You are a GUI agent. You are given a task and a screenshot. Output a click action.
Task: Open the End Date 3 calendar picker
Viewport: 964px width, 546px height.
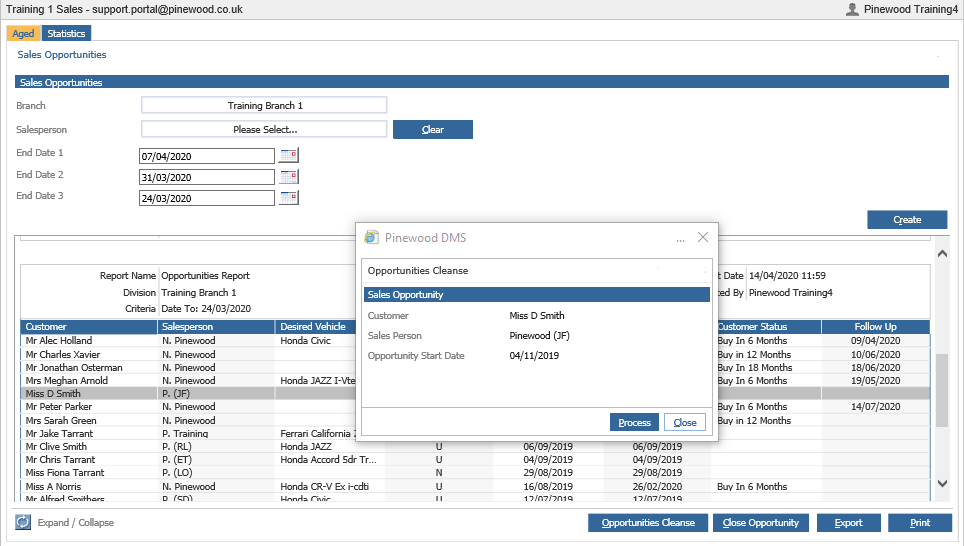point(289,197)
